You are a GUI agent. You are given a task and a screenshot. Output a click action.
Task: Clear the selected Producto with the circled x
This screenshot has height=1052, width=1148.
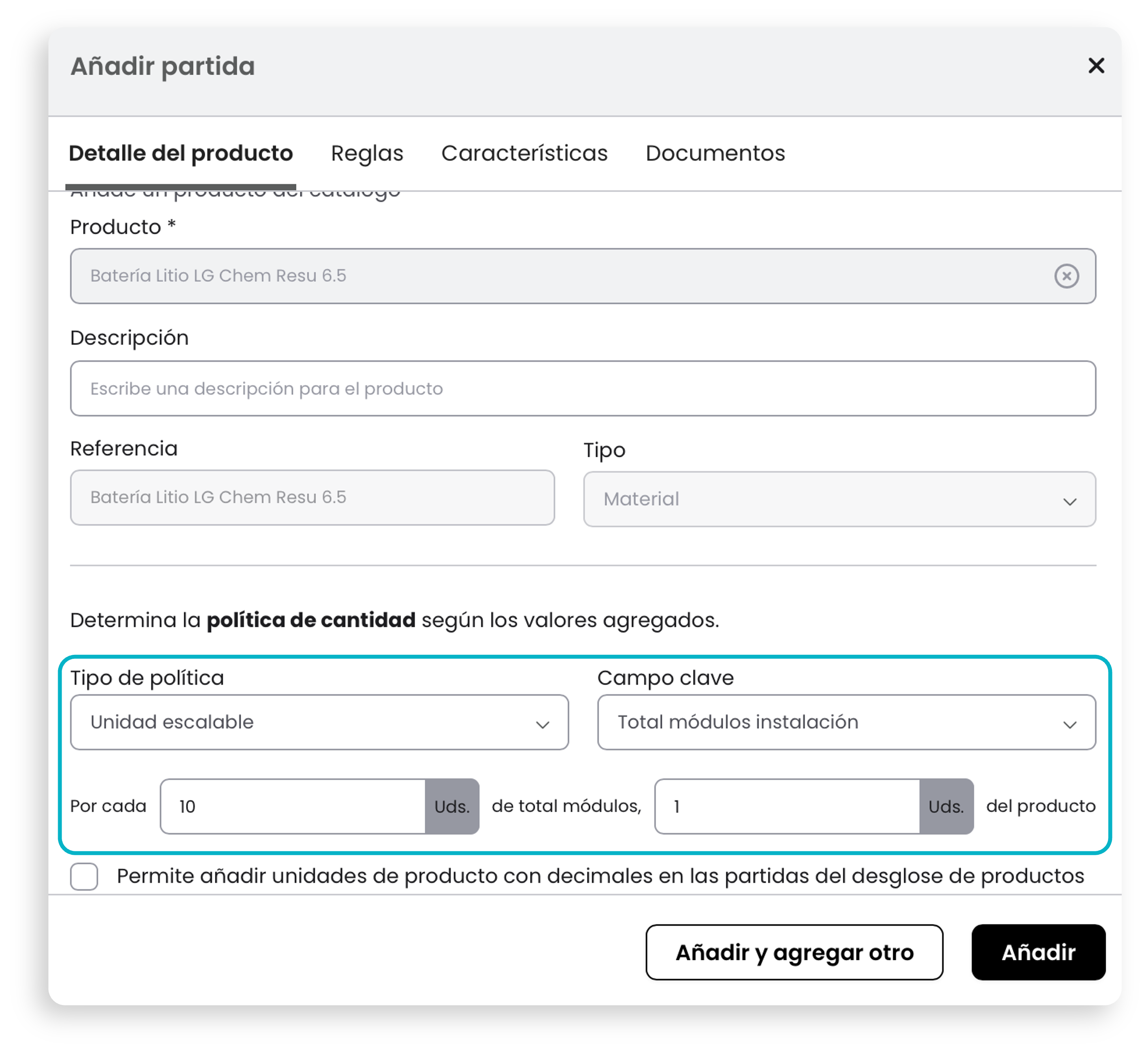[1066, 276]
